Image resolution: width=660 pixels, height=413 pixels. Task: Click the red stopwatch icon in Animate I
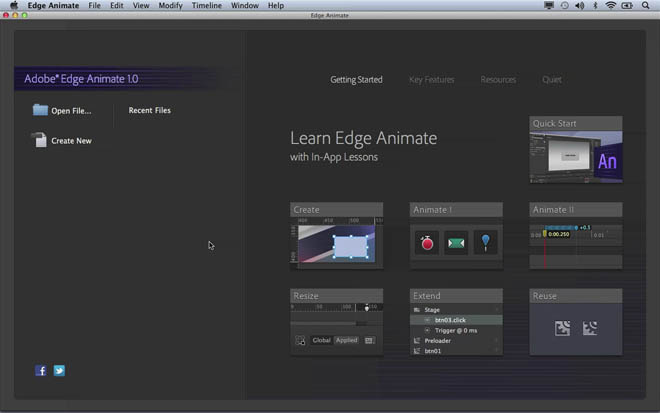click(427, 242)
